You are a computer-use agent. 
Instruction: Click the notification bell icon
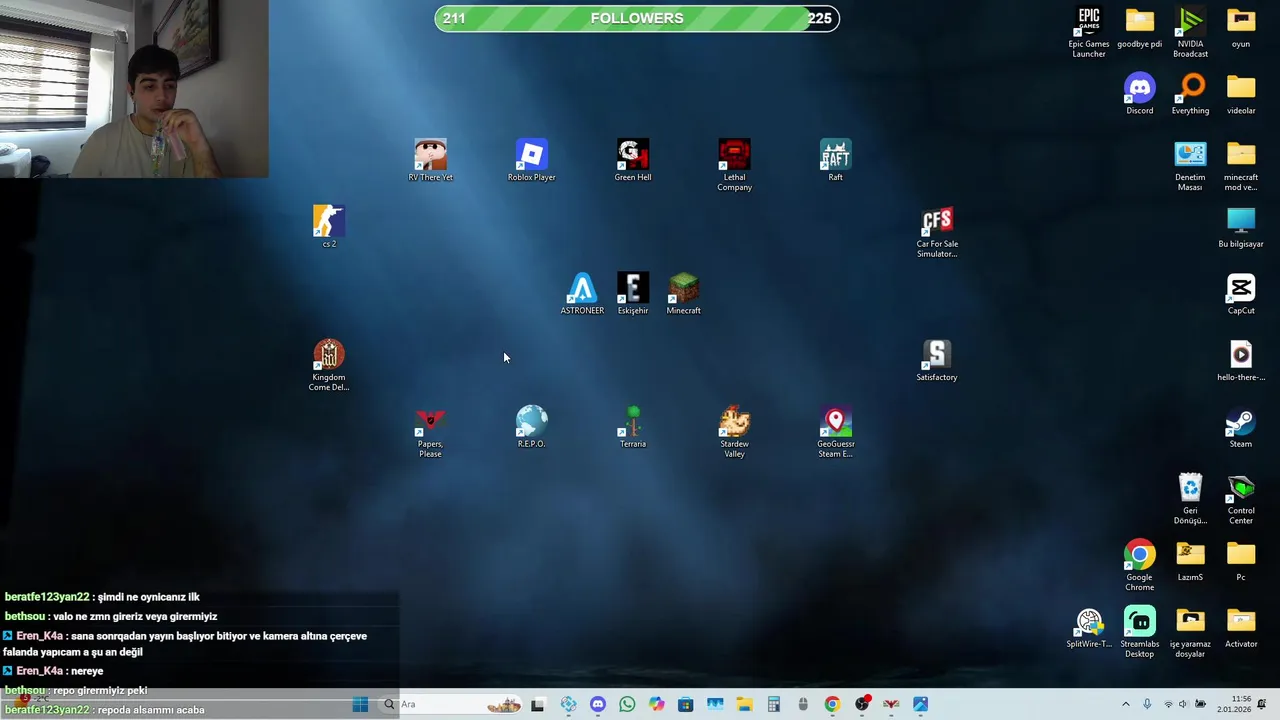coord(1262,705)
